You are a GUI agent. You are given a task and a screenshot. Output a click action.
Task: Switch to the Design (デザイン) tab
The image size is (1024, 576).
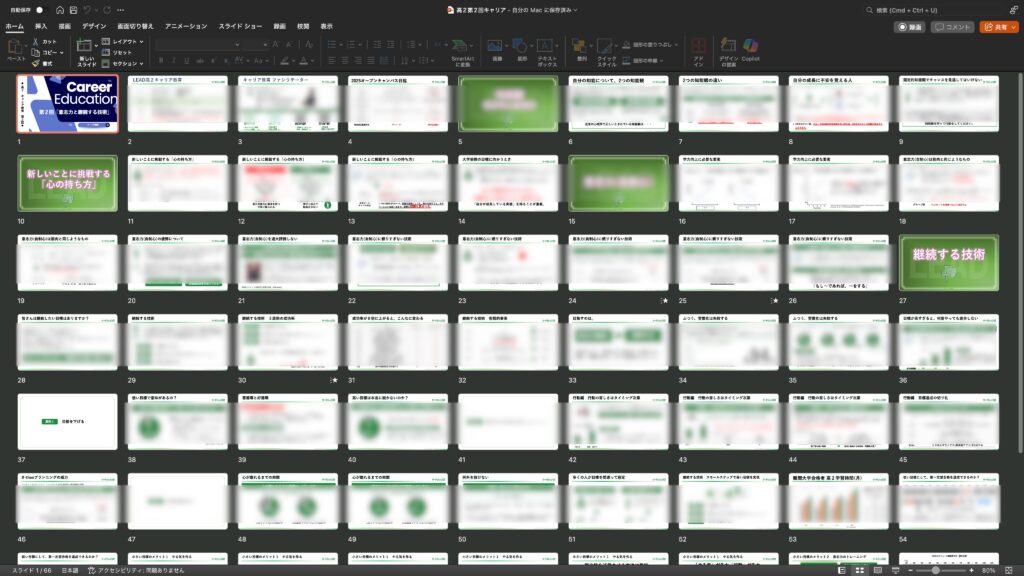click(94, 26)
